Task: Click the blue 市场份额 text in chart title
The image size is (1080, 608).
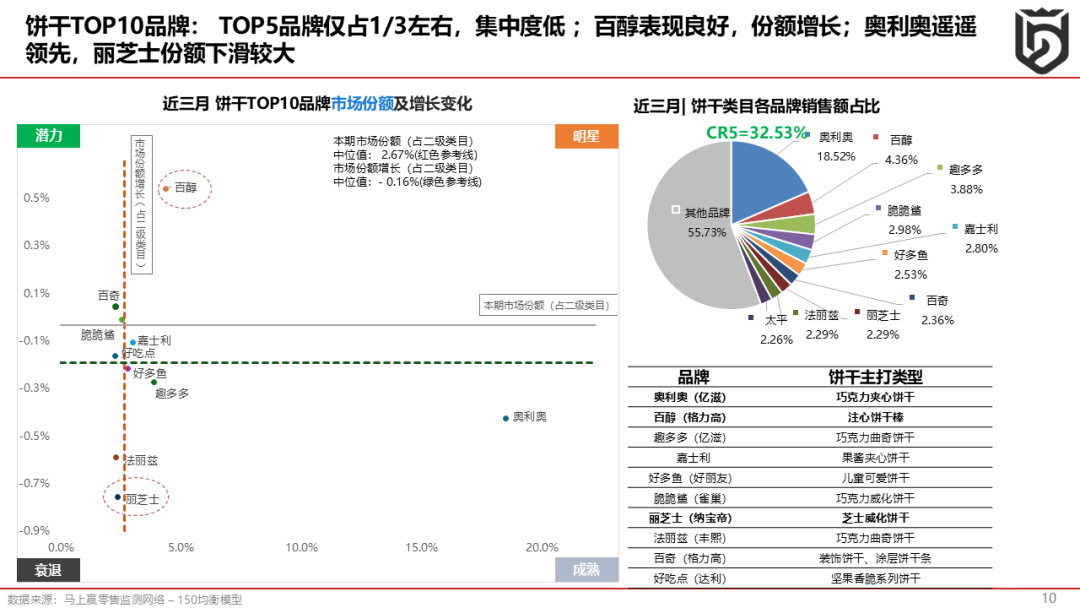Action: [x=362, y=103]
